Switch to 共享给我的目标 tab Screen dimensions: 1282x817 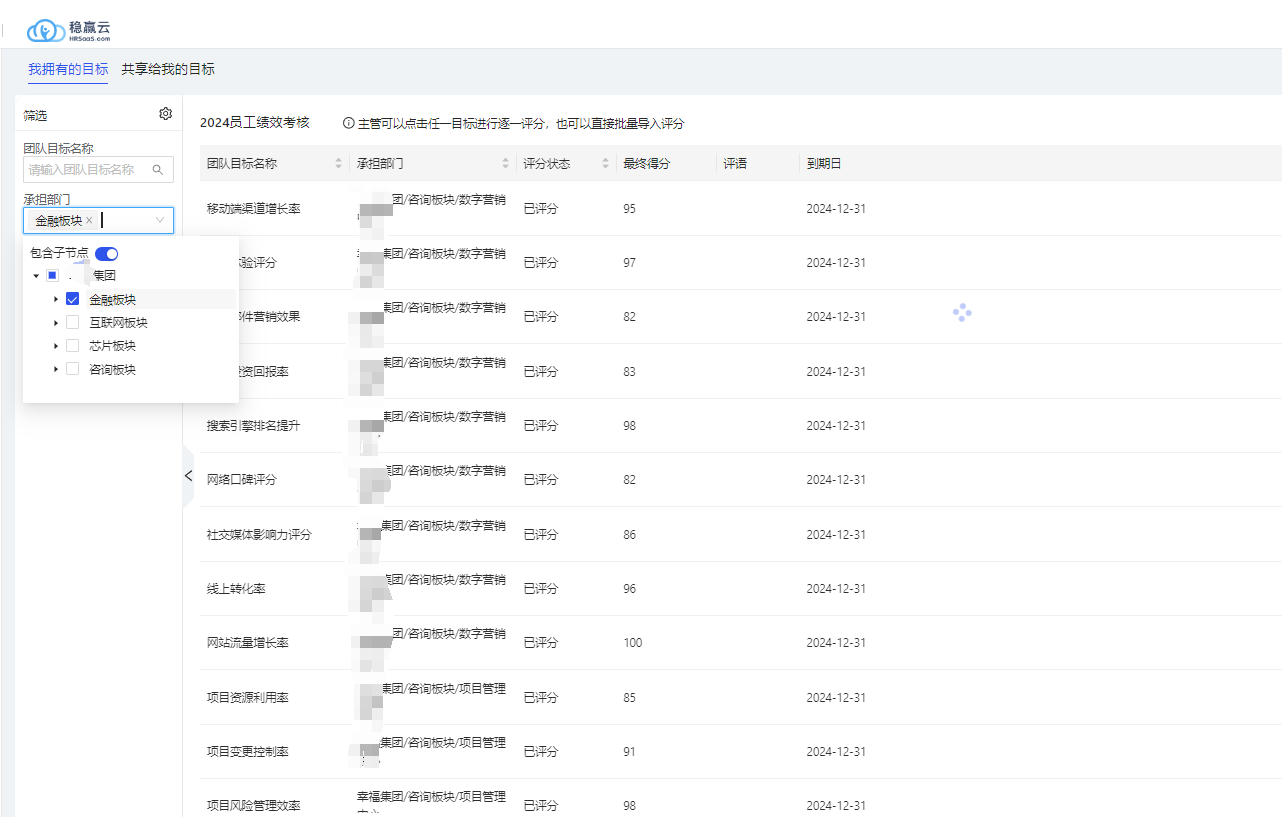pyautogui.click(x=168, y=70)
